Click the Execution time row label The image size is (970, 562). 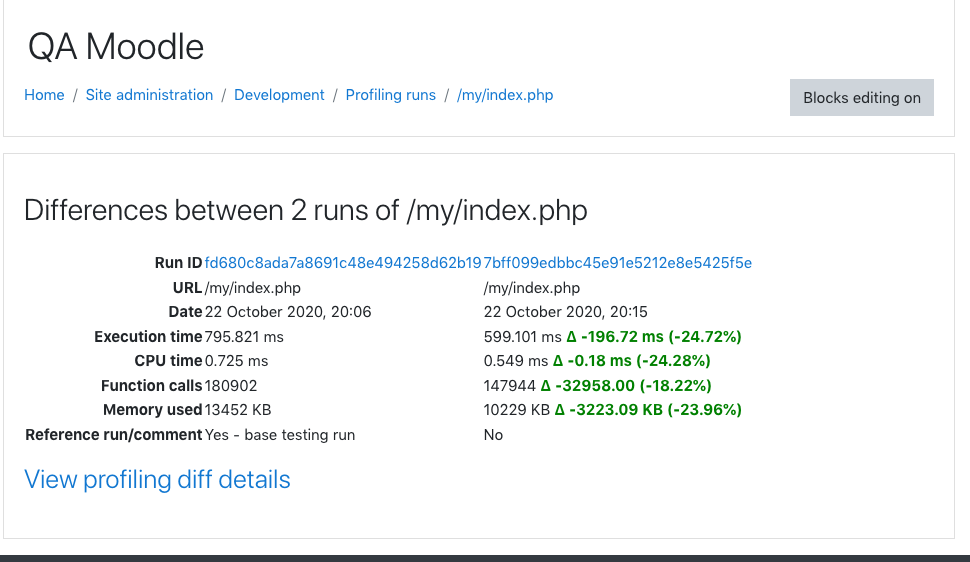pos(148,337)
